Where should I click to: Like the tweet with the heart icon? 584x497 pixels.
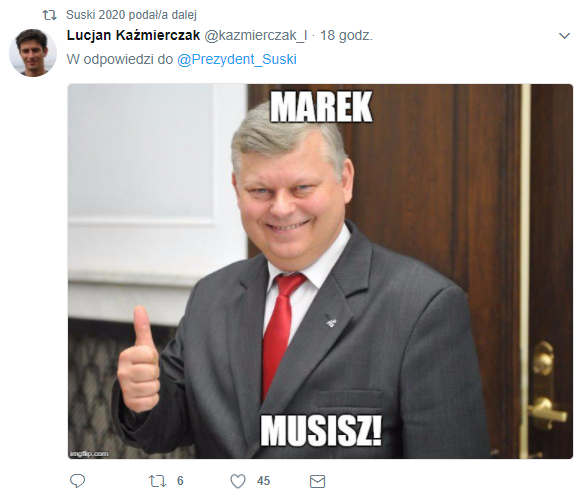(238, 481)
